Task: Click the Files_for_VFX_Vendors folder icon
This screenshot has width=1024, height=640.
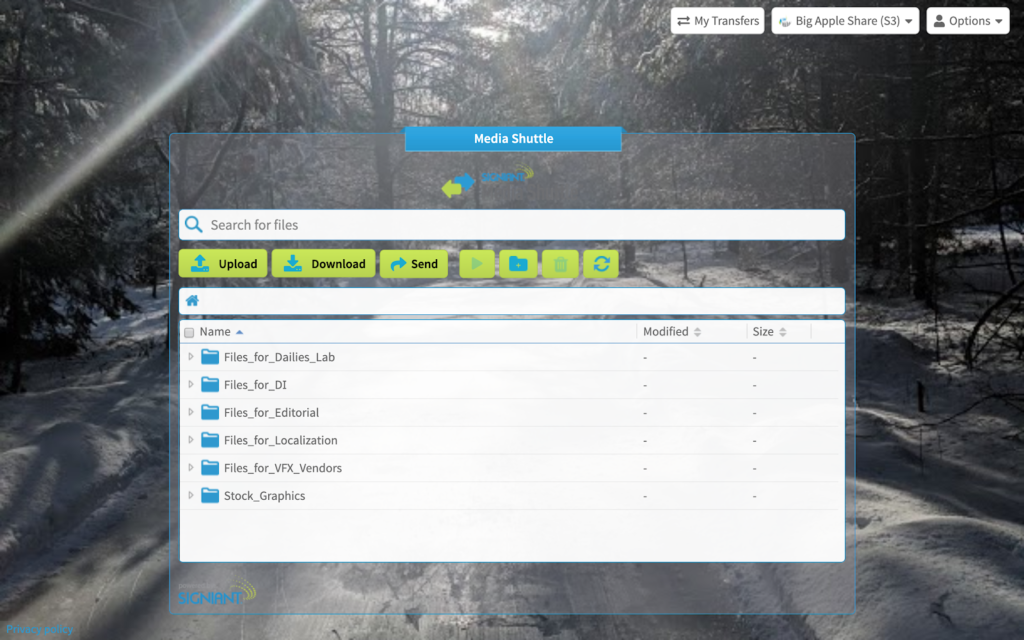Action: click(210, 468)
